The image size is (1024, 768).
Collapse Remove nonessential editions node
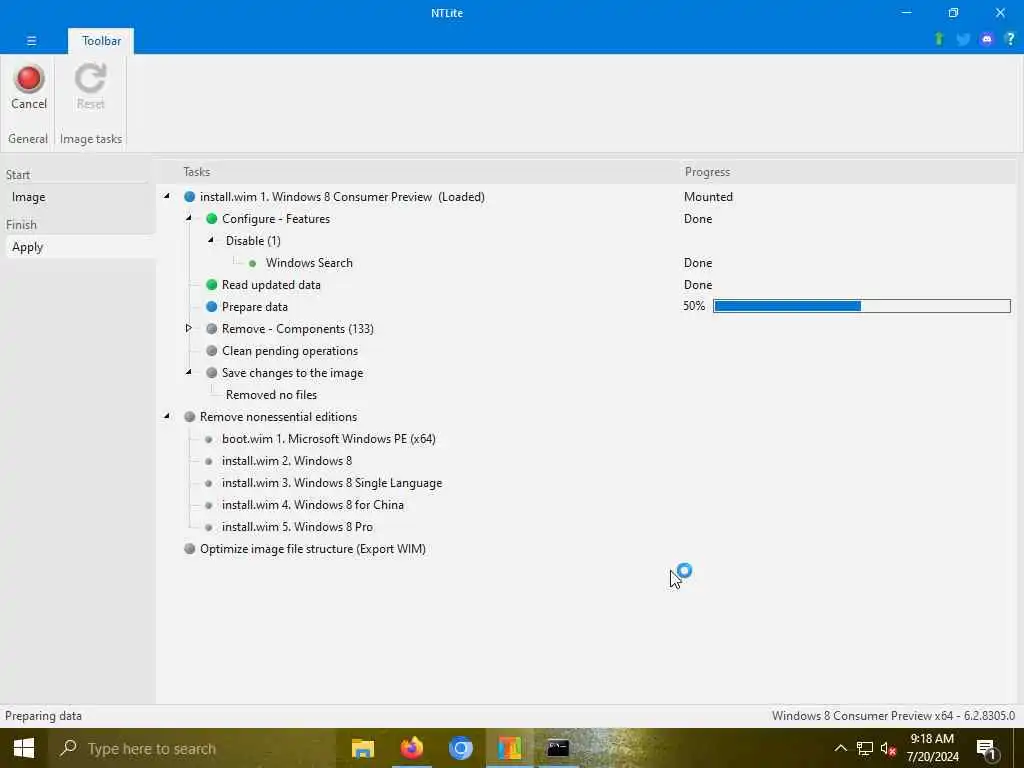tap(167, 416)
